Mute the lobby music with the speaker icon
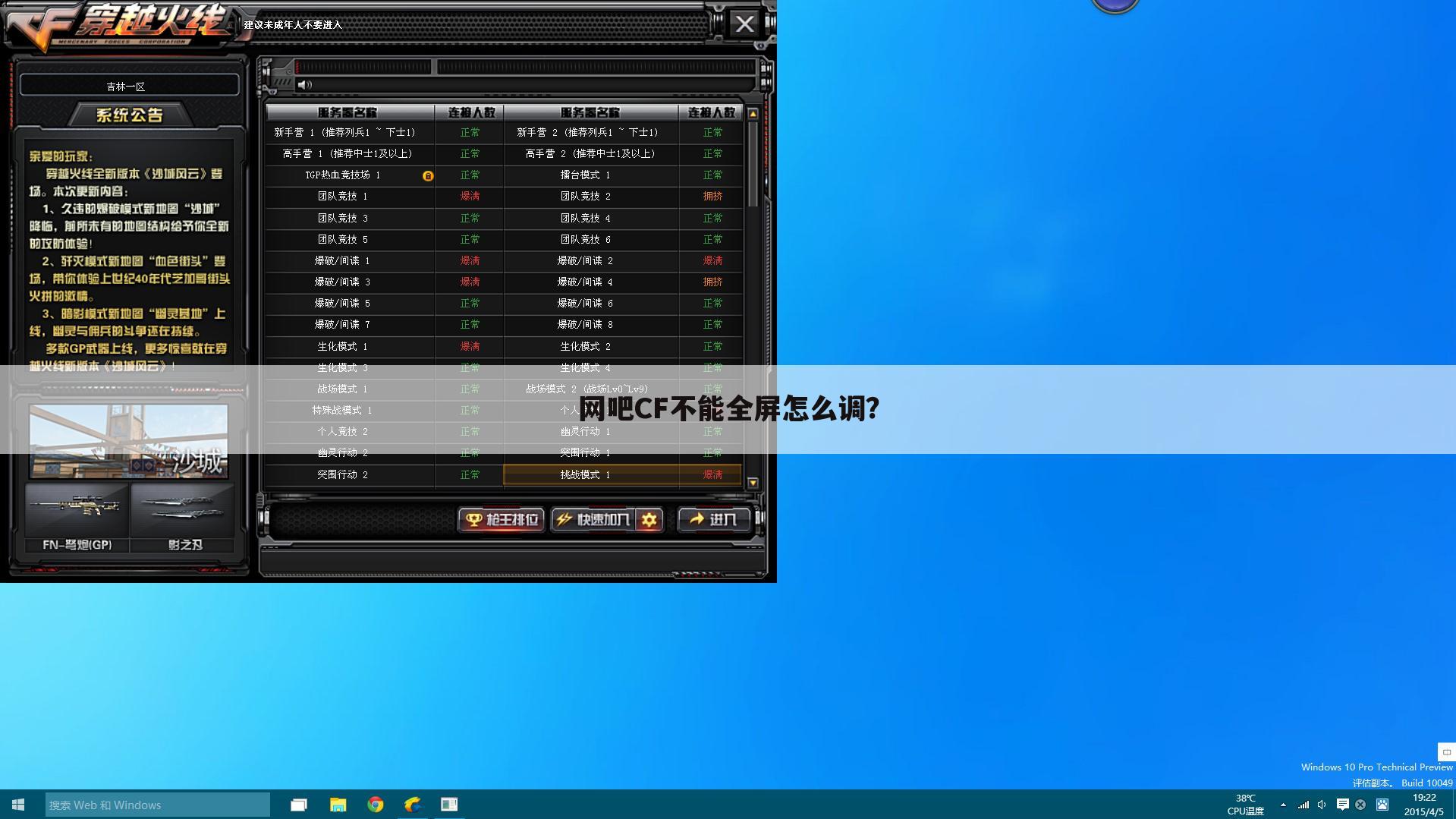 [307, 85]
